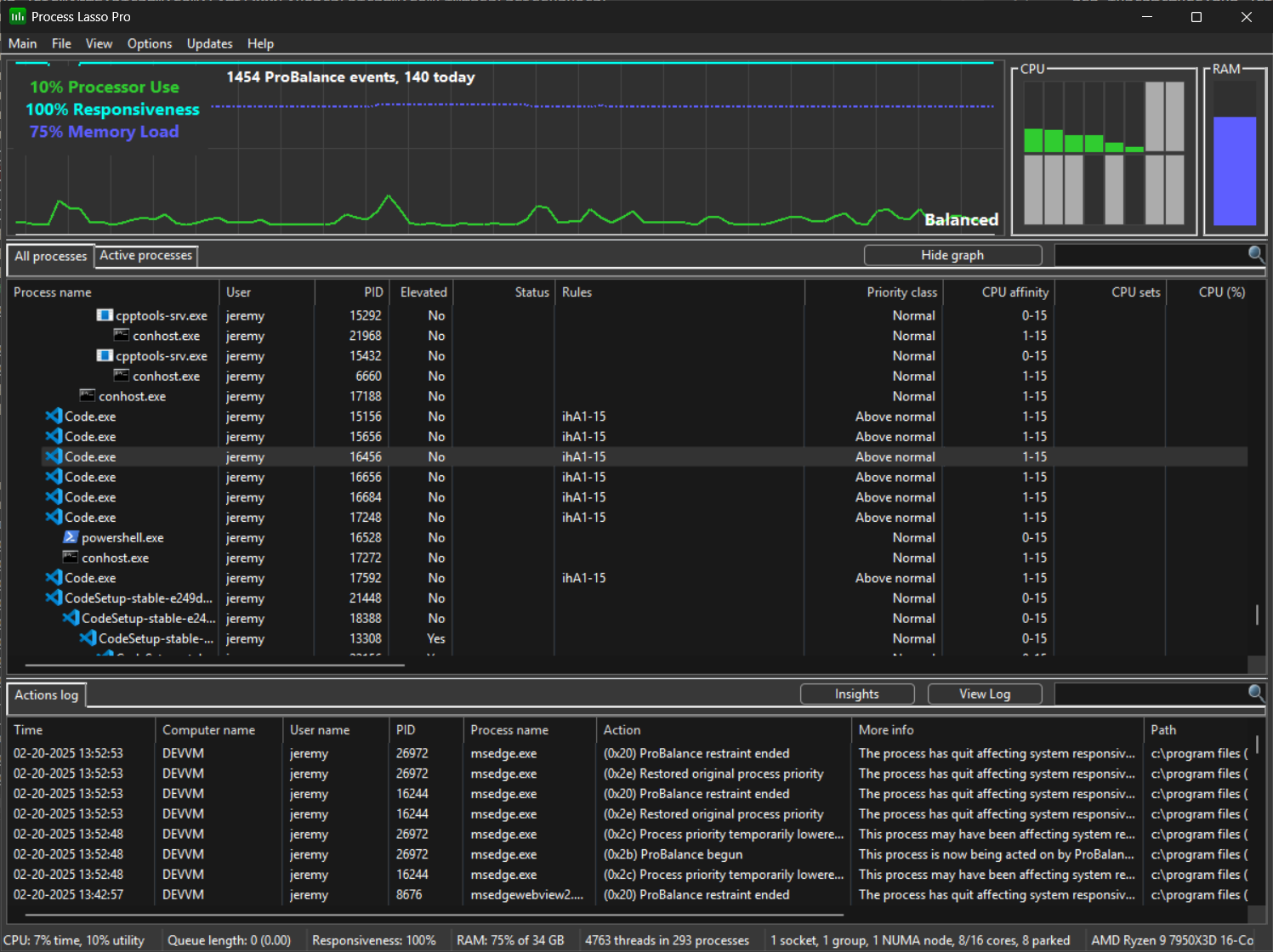1273x952 pixels.
Task: Click the VS Code icon for PID 17592
Action: [x=54, y=578]
